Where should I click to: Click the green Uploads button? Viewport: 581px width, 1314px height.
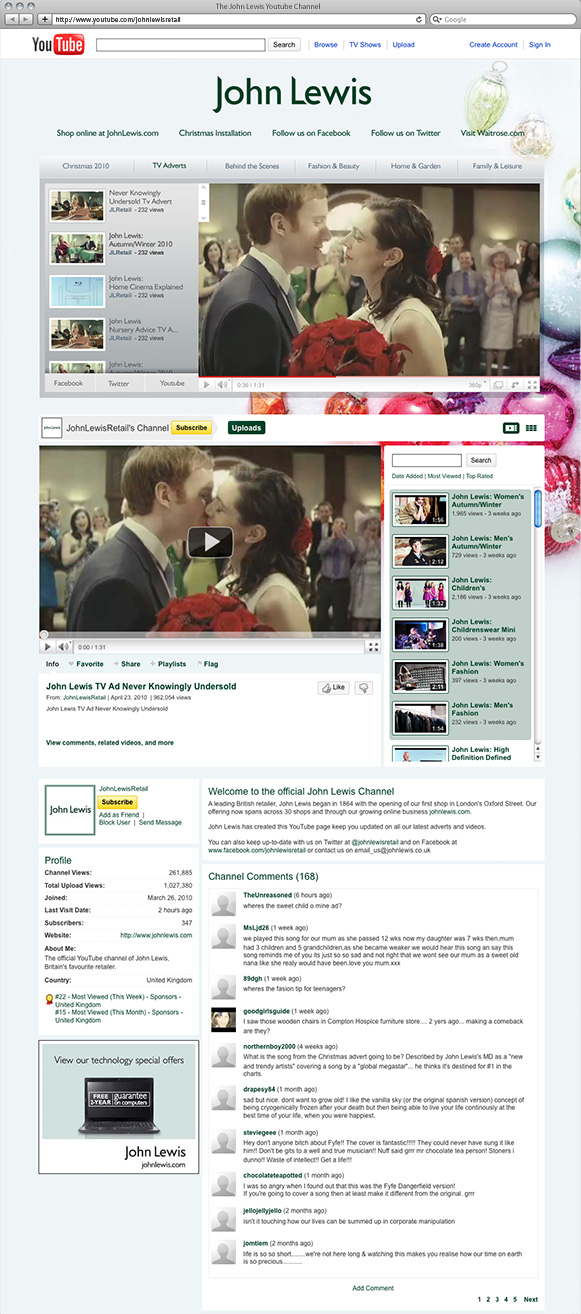(x=246, y=428)
